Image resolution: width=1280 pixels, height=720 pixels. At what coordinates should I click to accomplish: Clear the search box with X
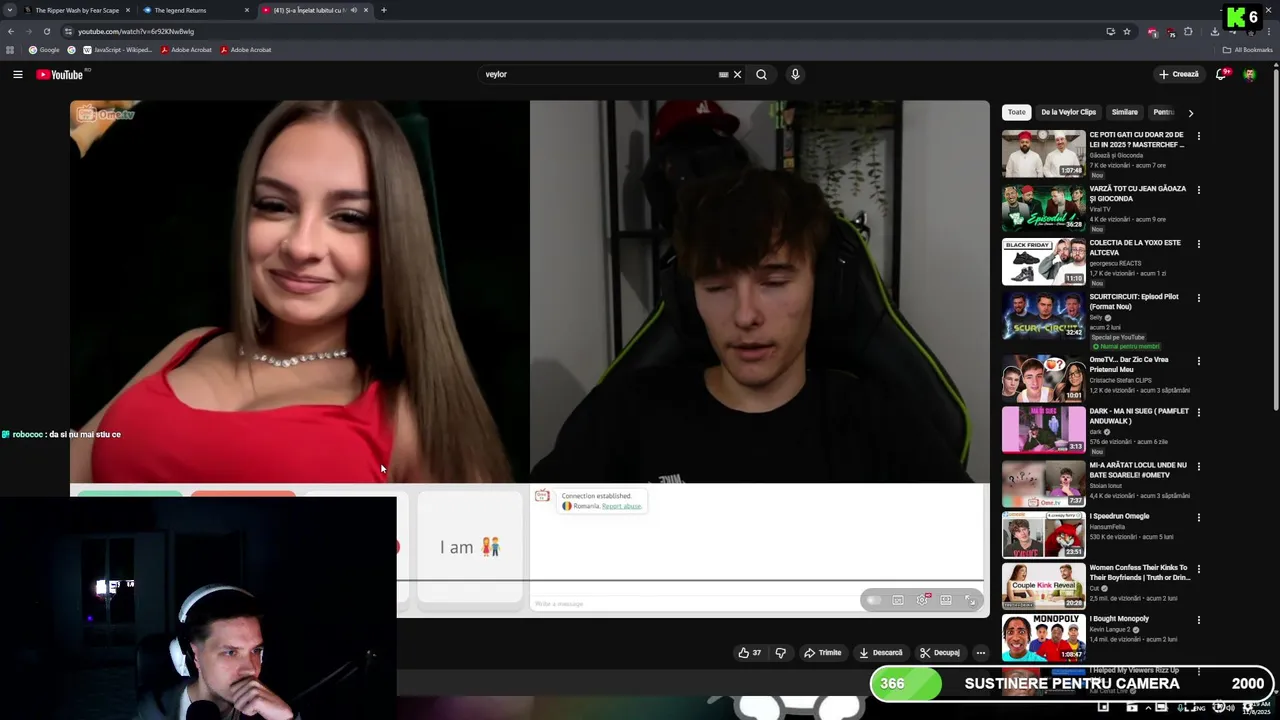coord(737,74)
